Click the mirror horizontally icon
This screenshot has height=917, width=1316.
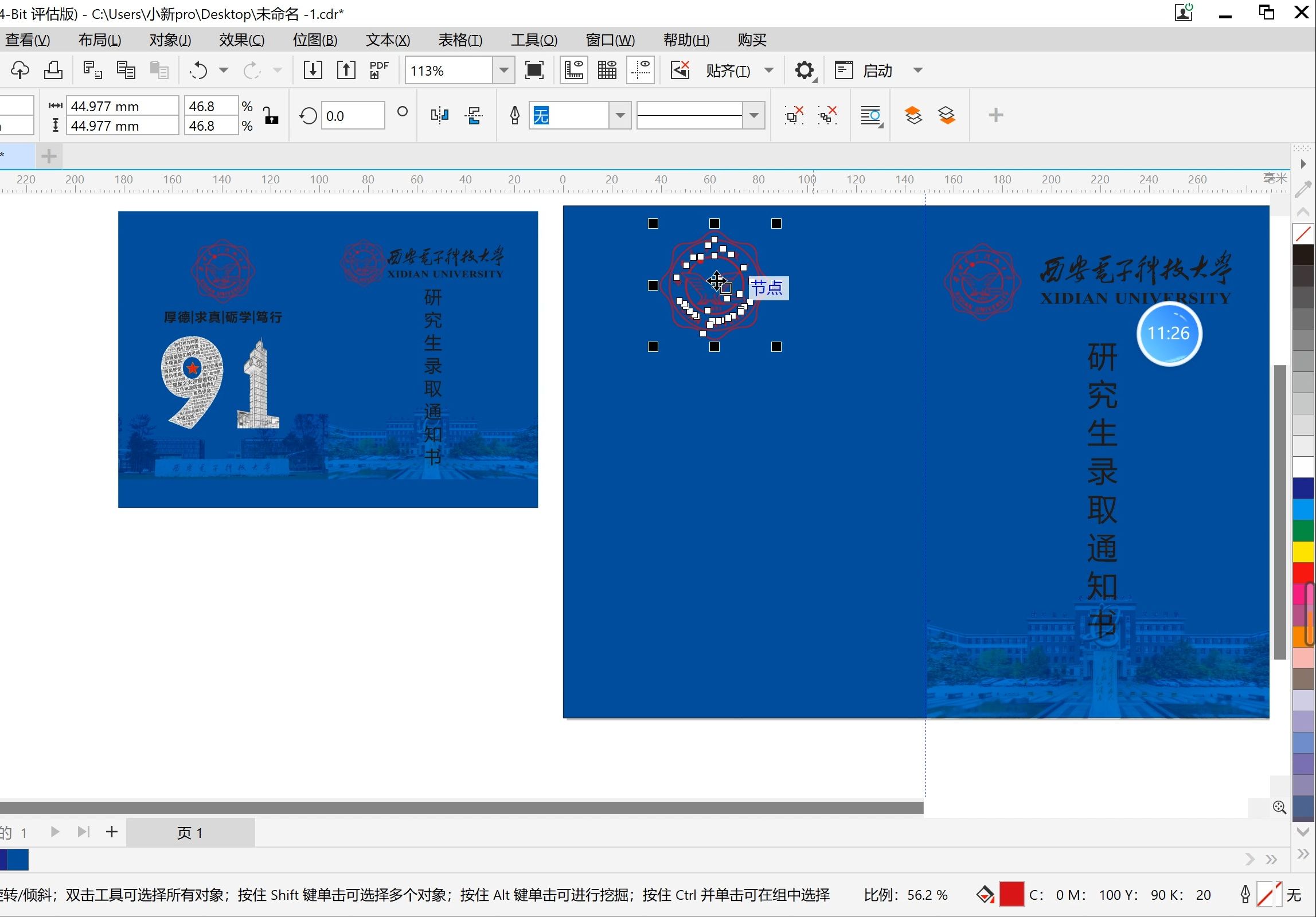(x=440, y=116)
